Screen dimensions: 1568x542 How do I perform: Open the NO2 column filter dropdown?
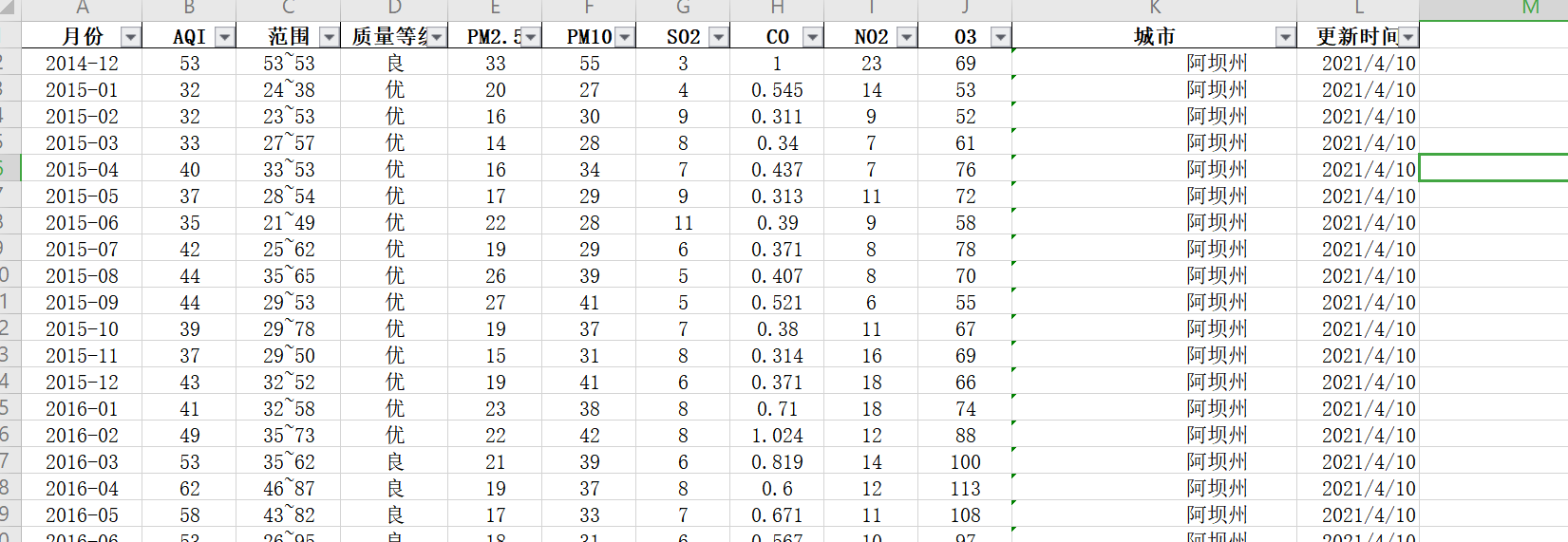click(907, 37)
